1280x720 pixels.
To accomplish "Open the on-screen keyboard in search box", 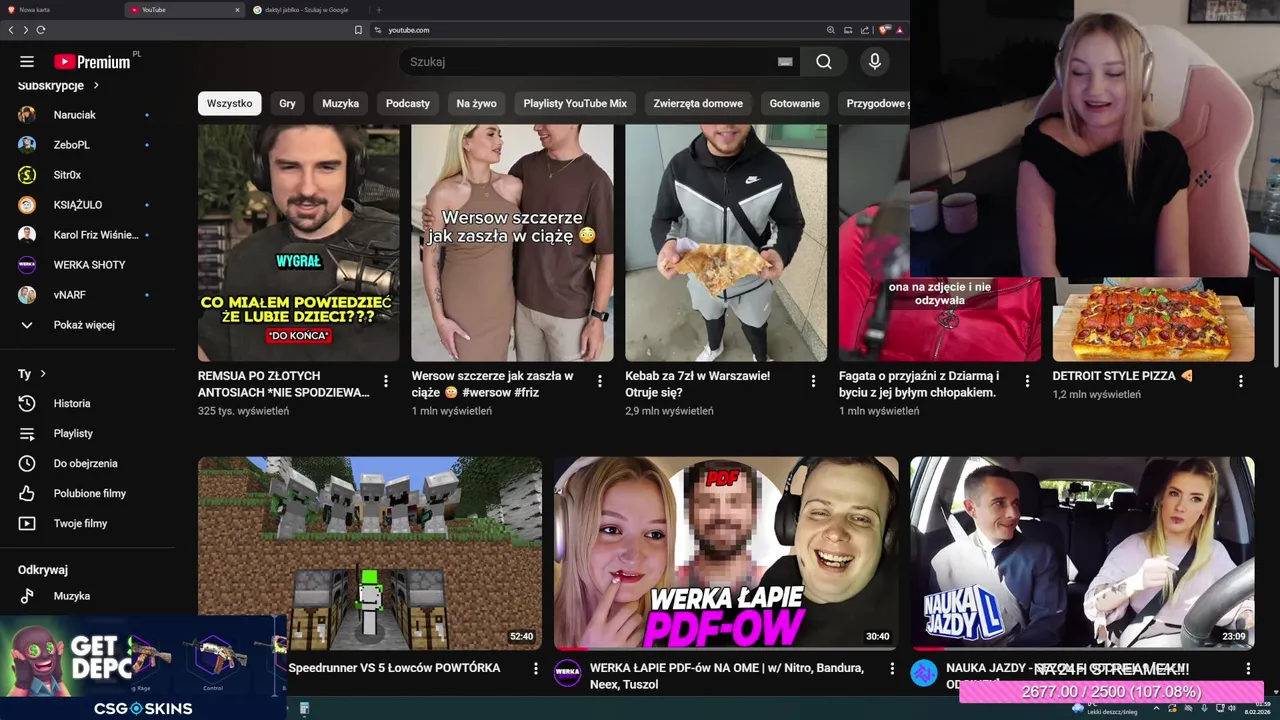I will click(x=785, y=62).
